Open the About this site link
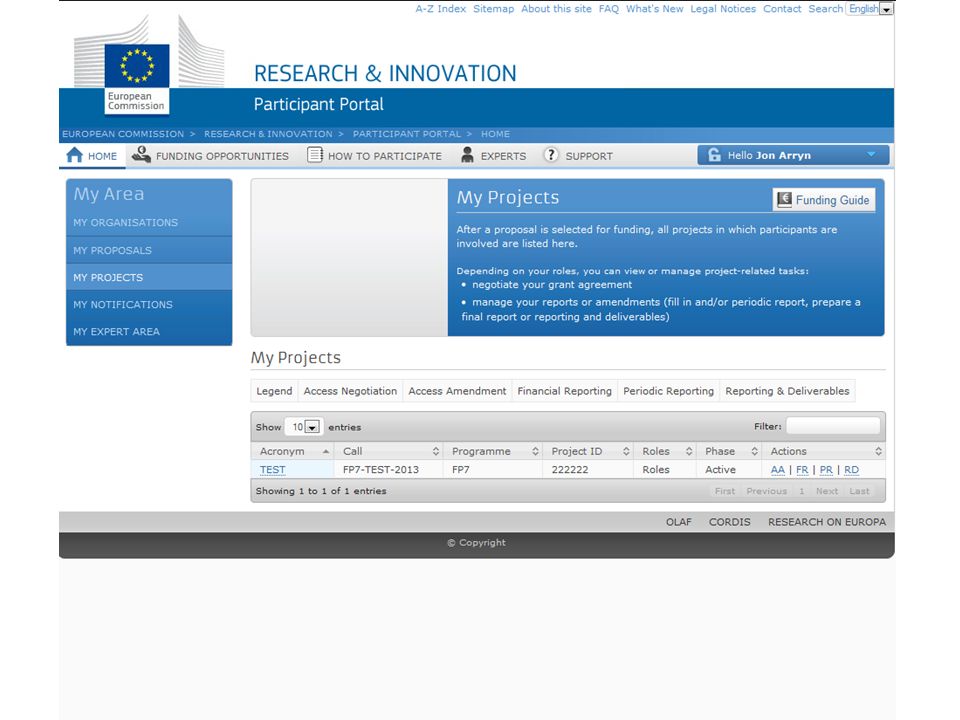 [x=557, y=9]
